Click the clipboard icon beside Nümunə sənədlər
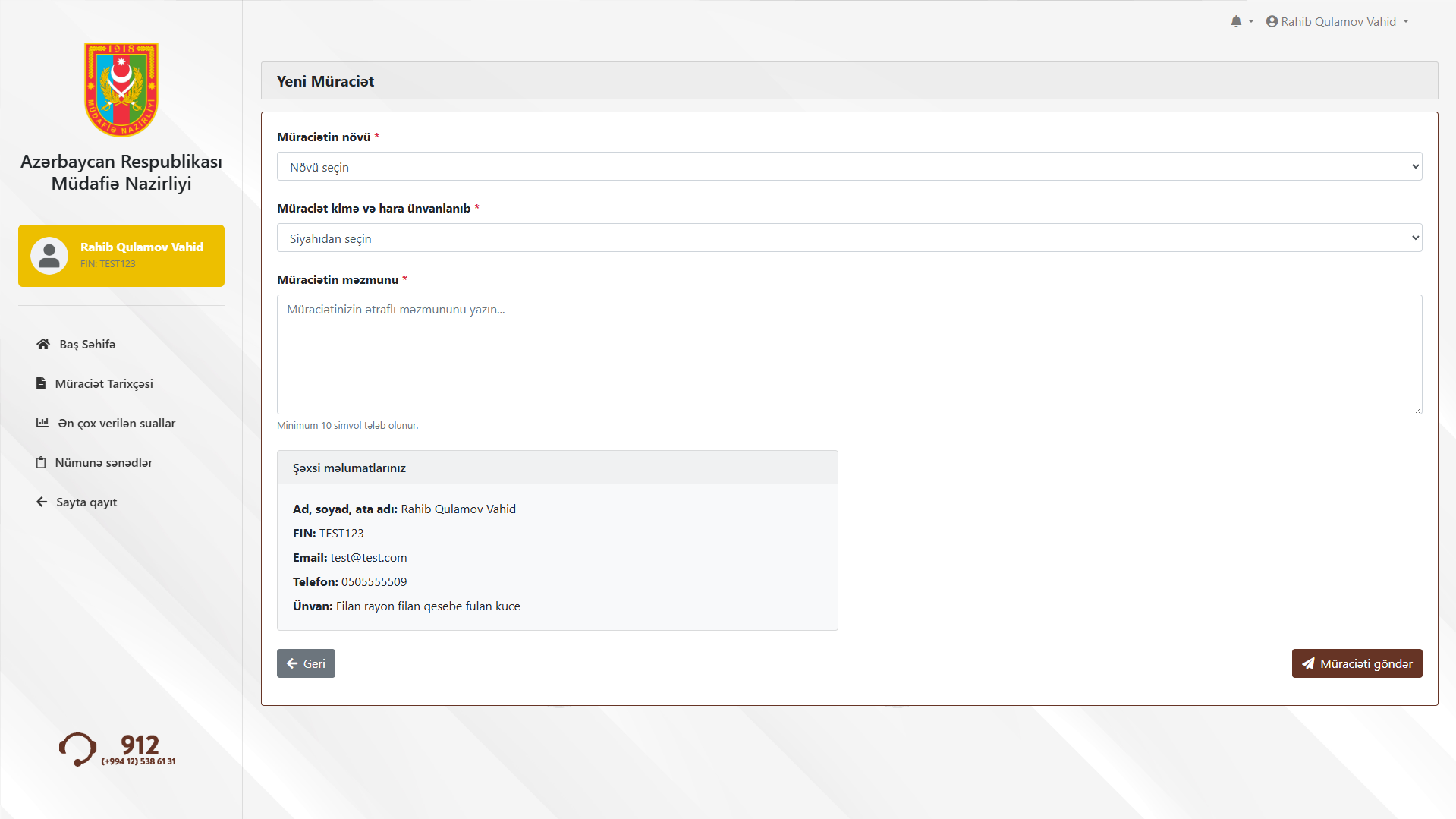1456x819 pixels. [x=41, y=462]
